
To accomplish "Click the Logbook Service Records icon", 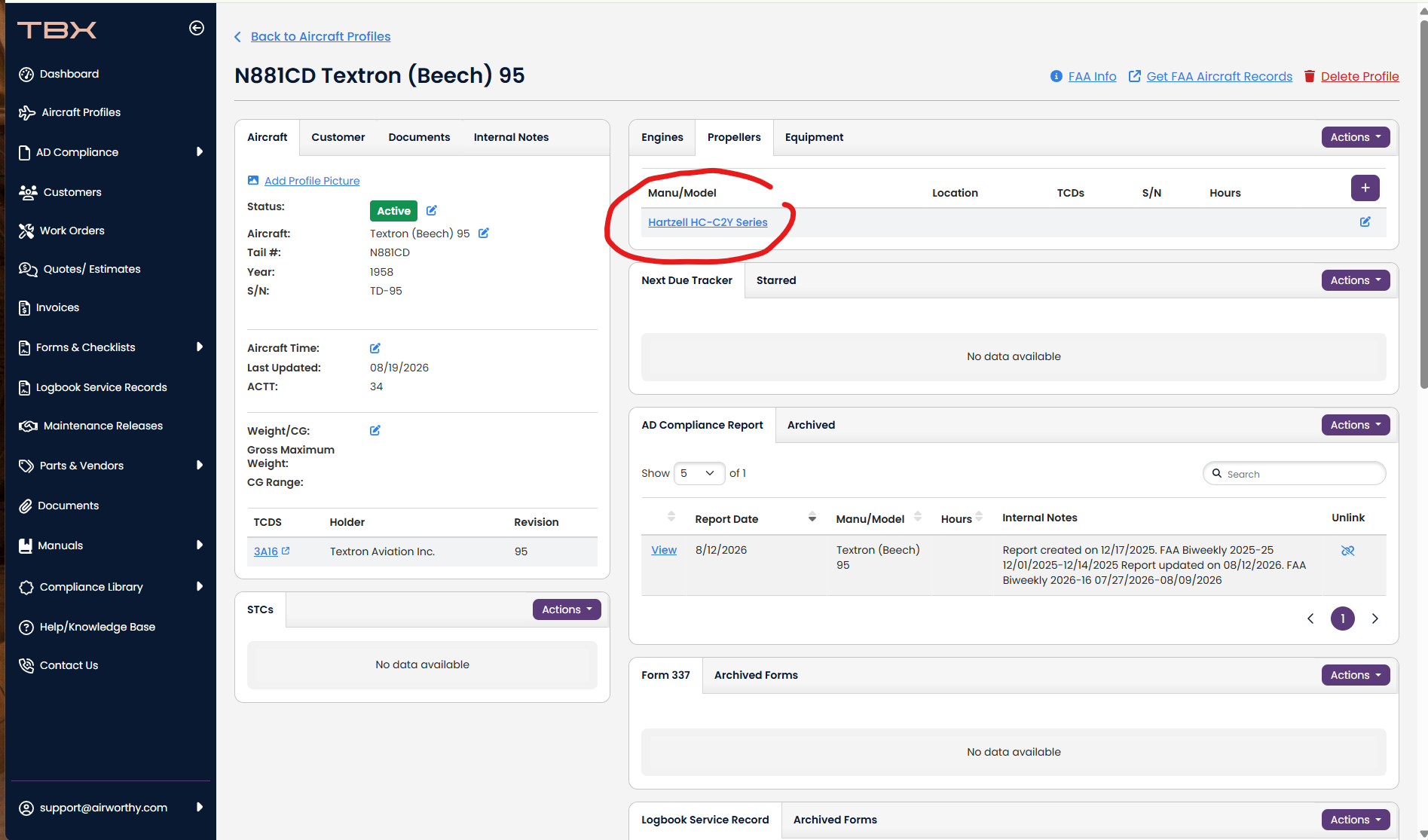I will pyautogui.click(x=25, y=387).
